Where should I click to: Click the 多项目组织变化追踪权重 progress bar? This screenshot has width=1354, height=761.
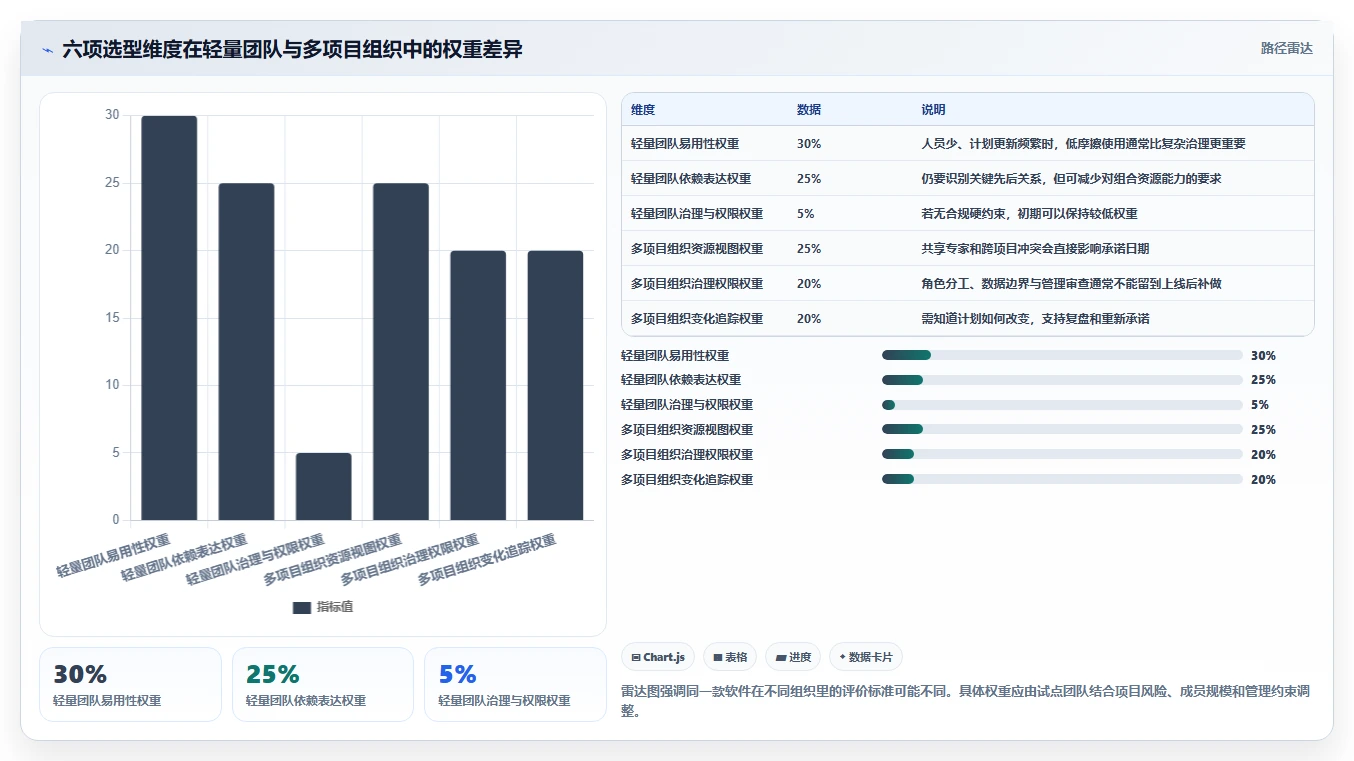1062,479
